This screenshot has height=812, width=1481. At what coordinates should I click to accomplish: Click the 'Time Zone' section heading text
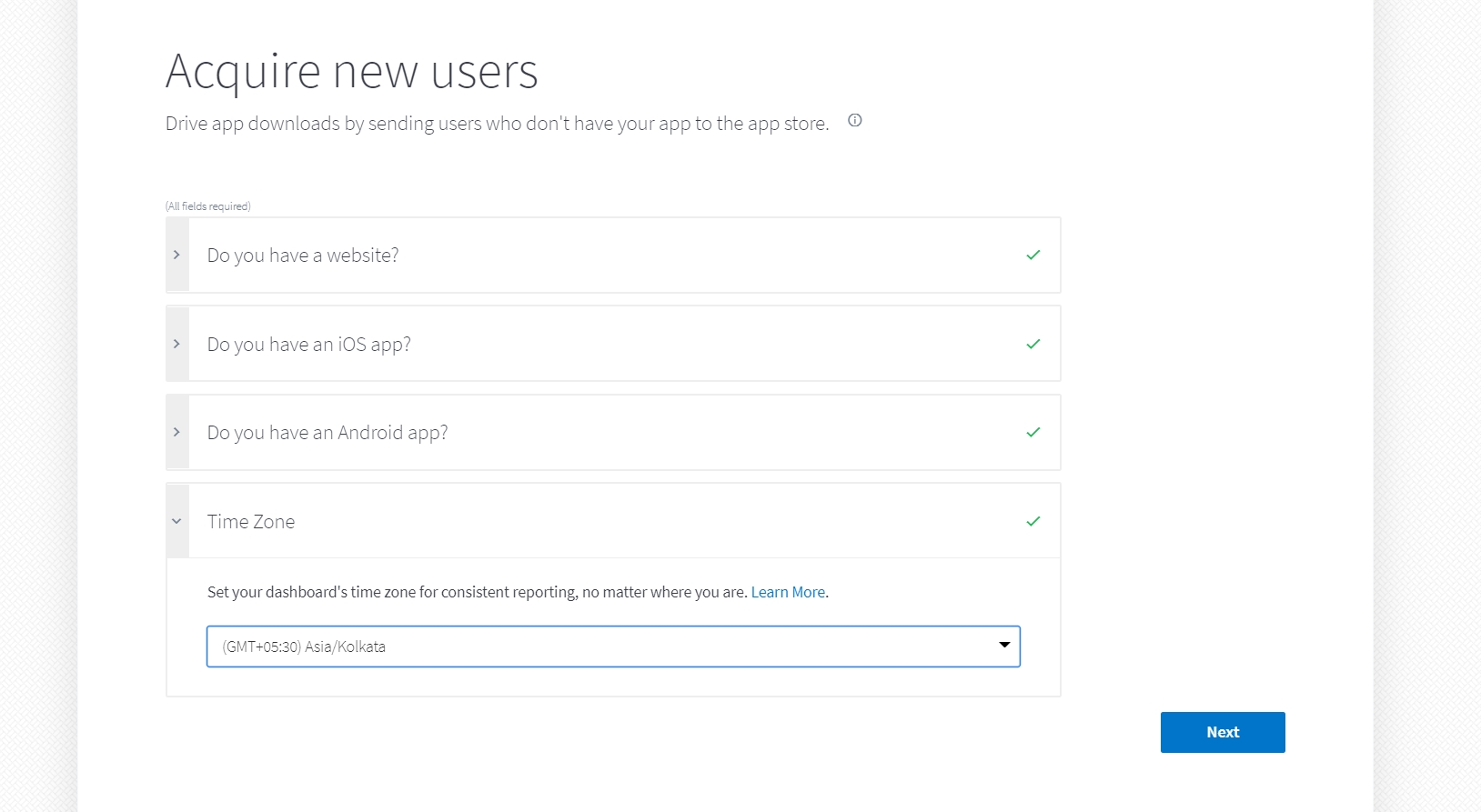(251, 522)
